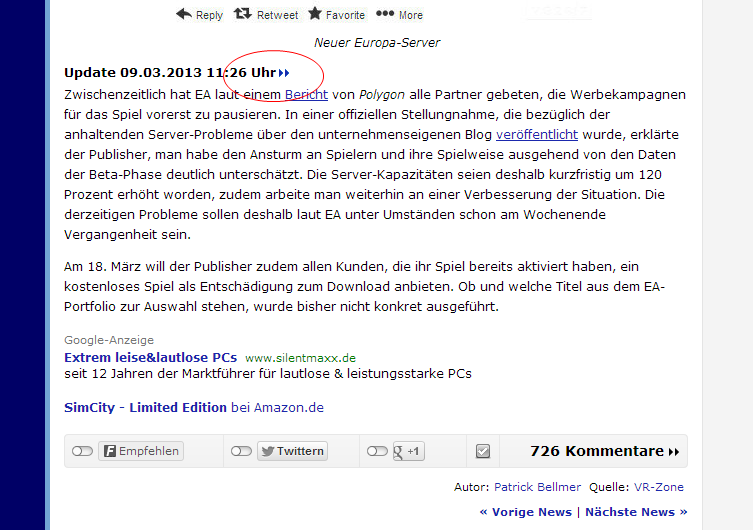This screenshot has height=530, width=753.
Task: Click the 'Neuer Europa-Server' caption
Action: pos(377,43)
